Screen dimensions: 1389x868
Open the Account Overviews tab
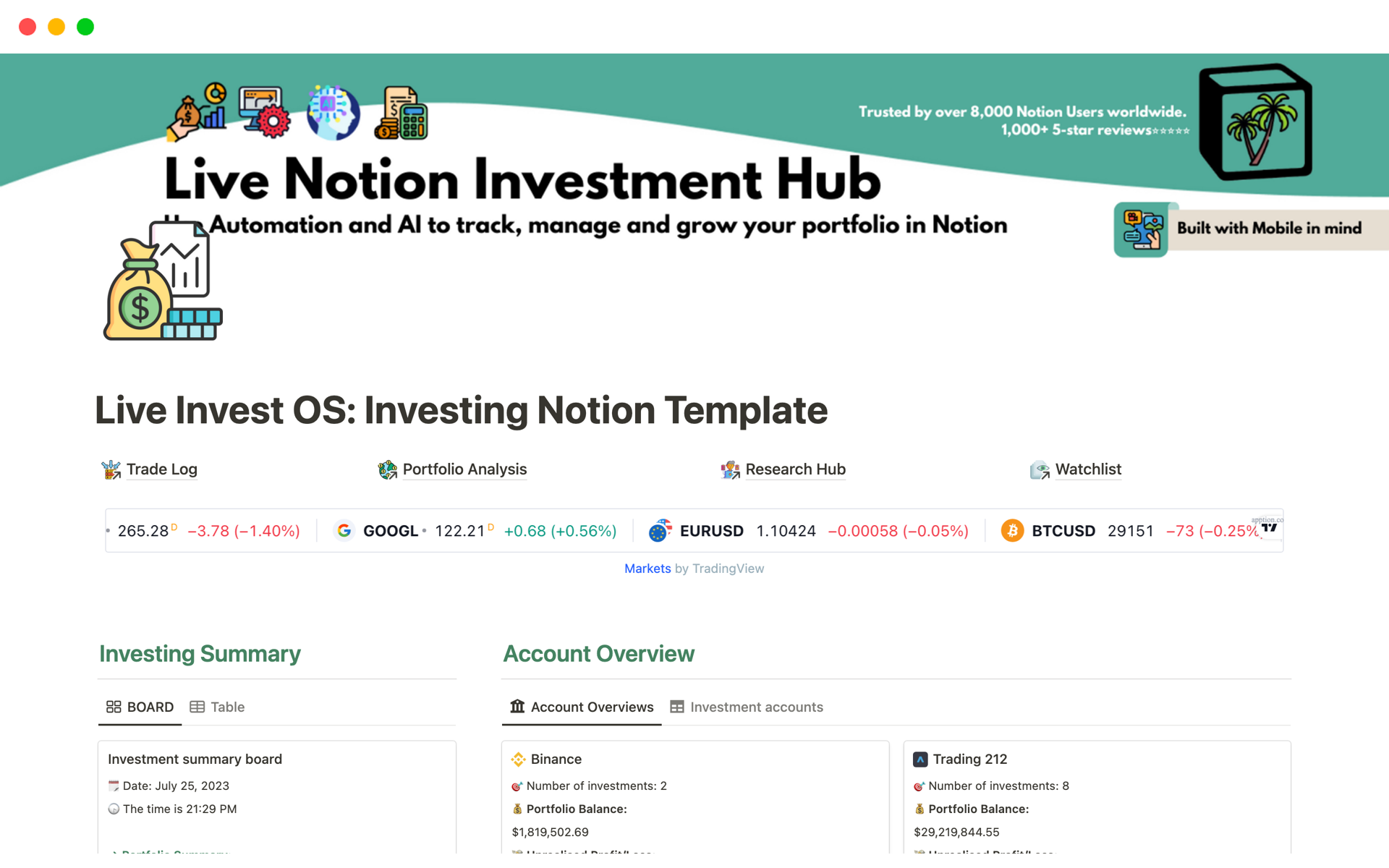pyautogui.click(x=581, y=707)
